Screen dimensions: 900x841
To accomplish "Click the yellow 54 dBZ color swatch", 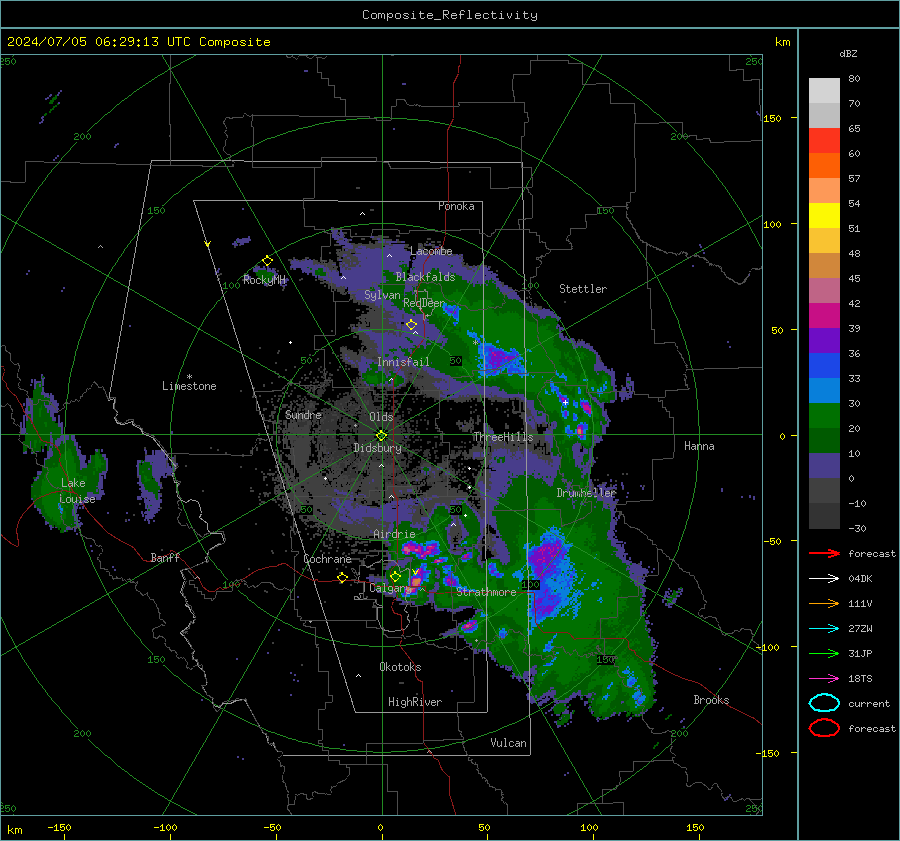I will tap(824, 215).
